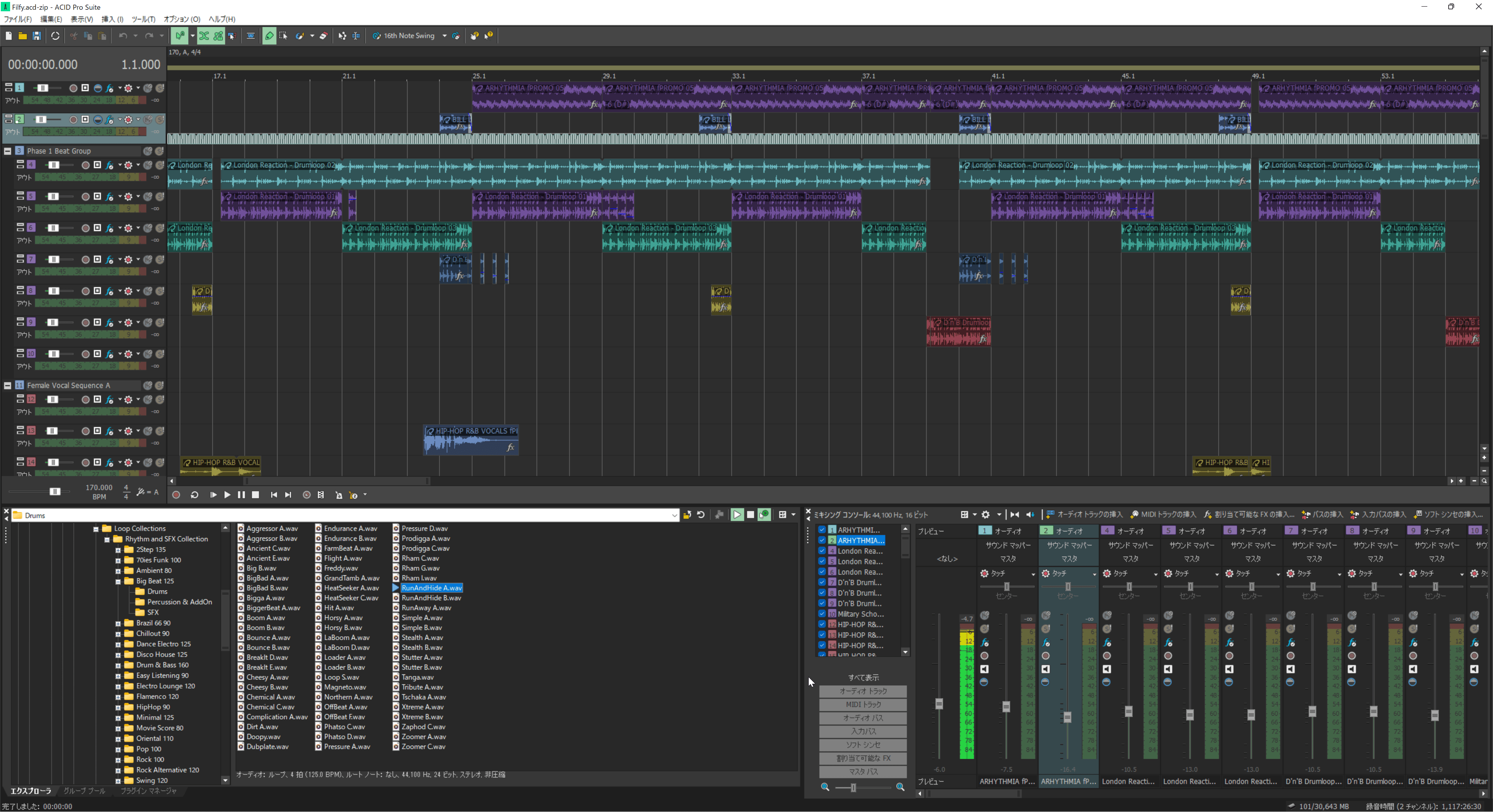The width and height of the screenshot is (1493, 812).
Task: Switch to the グループ プール tab
Action: coord(85,791)
